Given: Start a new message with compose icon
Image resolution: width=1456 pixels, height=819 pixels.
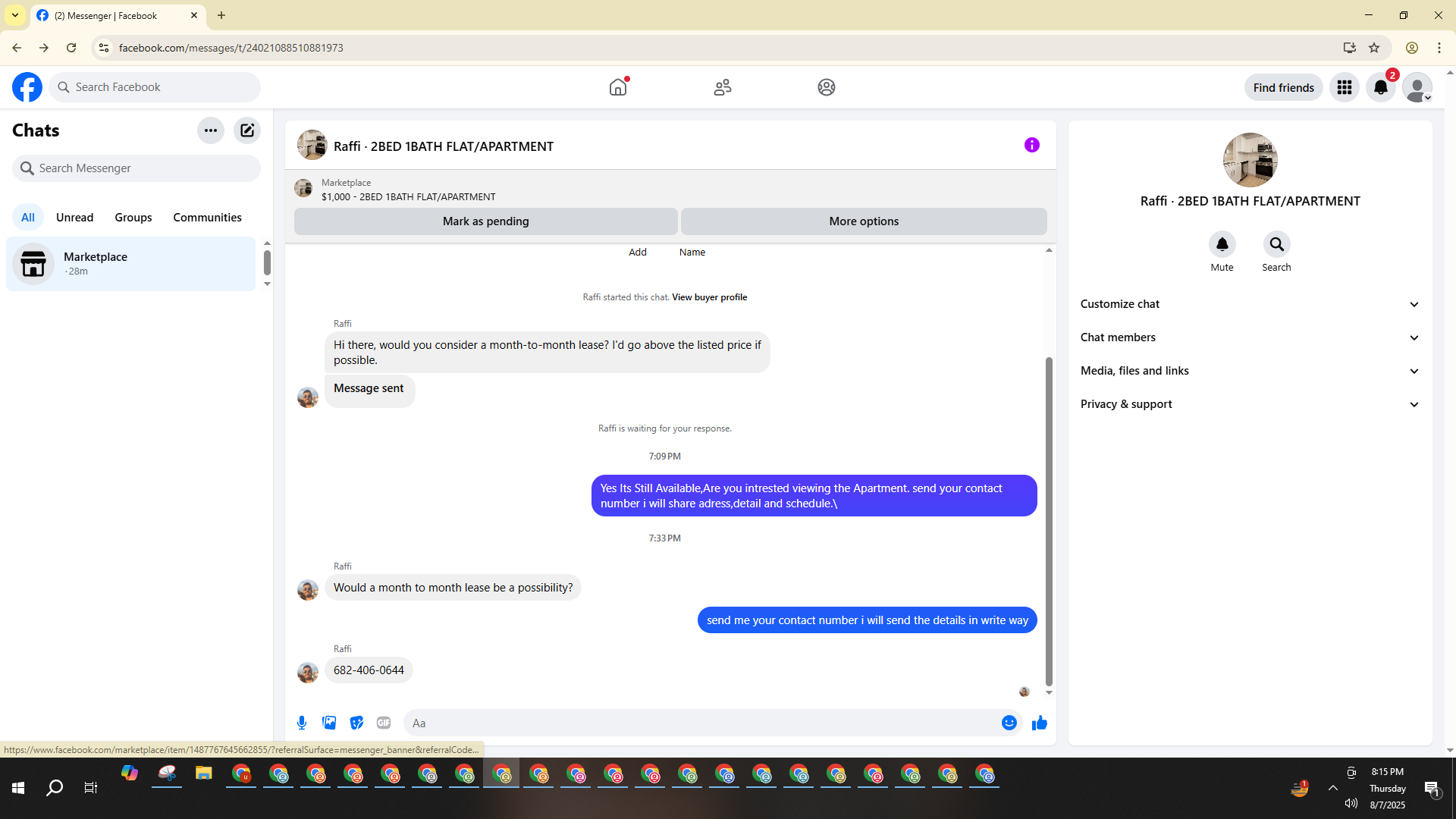Looking at the screenshot, I should 247,130.
